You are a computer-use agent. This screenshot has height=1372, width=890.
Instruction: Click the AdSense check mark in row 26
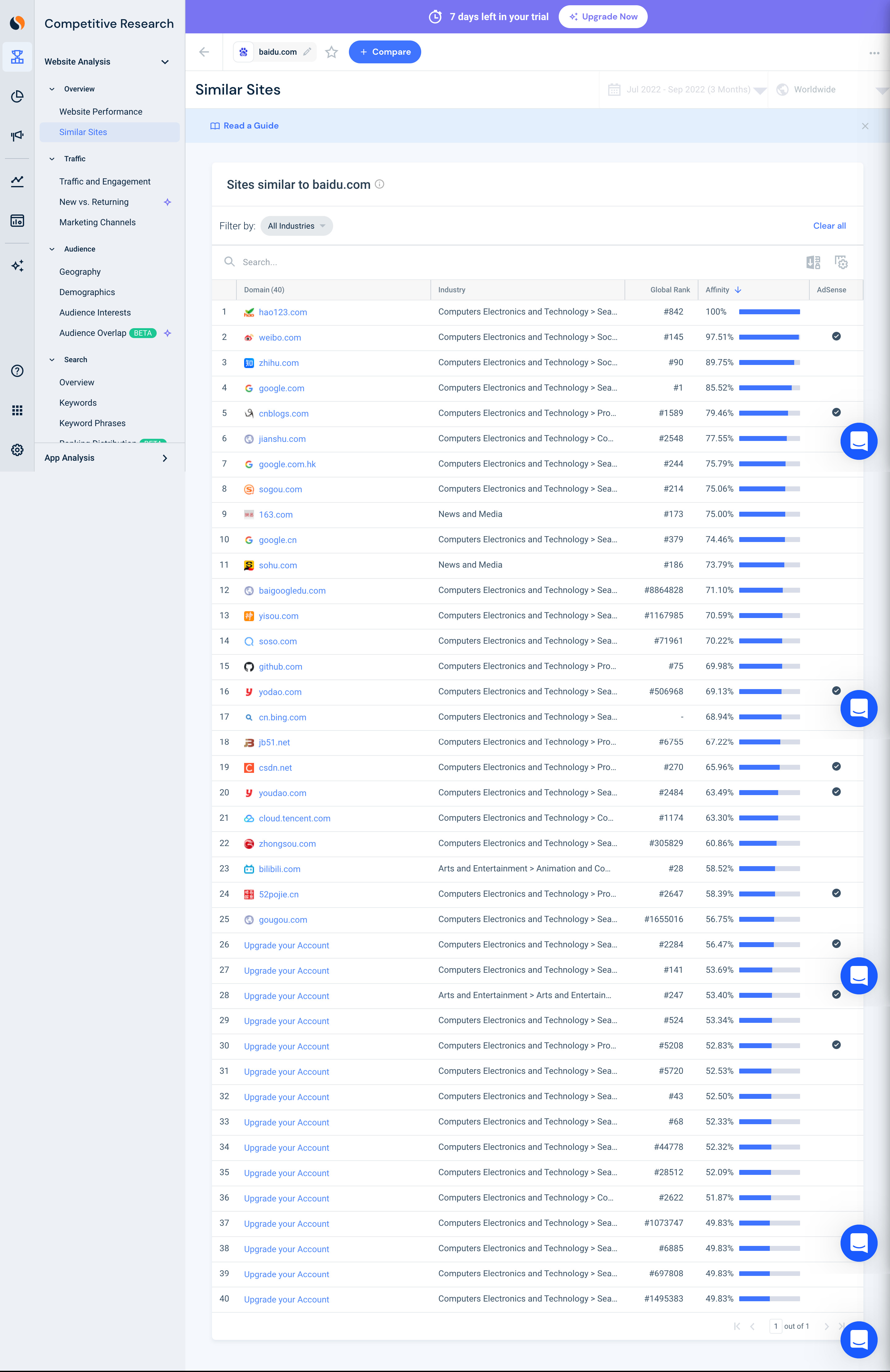click(836, 944)
